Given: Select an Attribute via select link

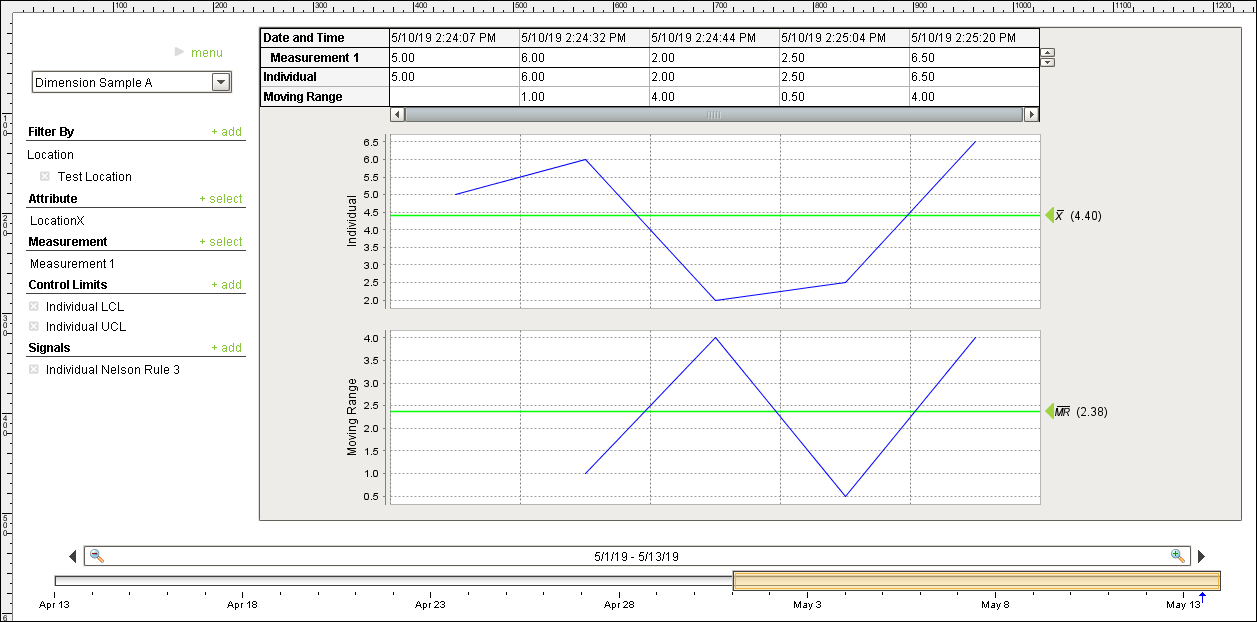Looking at the screenshot, I should pyautogui.click(x=220, y=199).
